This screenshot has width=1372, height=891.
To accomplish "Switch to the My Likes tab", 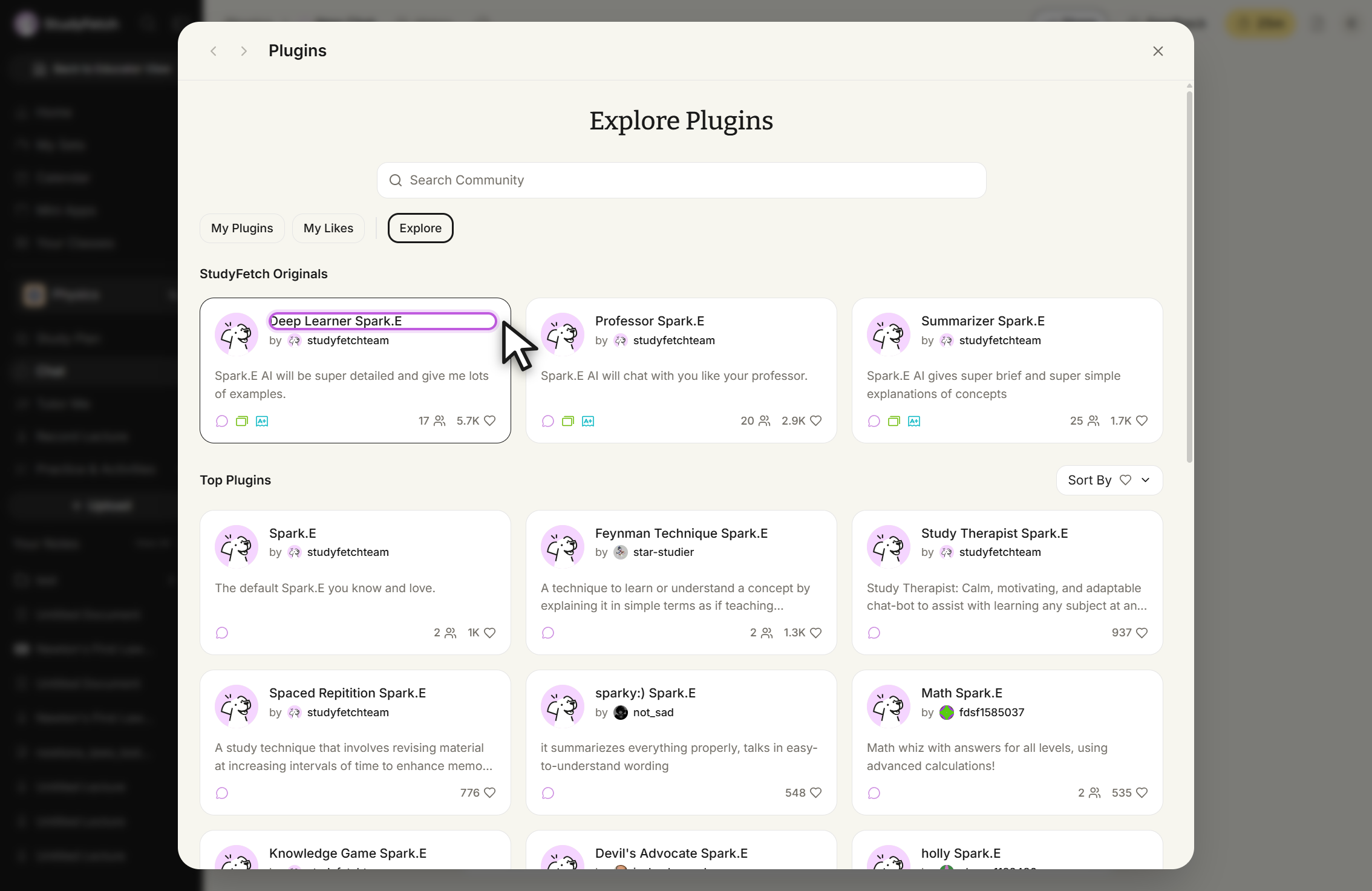I will (328, 228).
